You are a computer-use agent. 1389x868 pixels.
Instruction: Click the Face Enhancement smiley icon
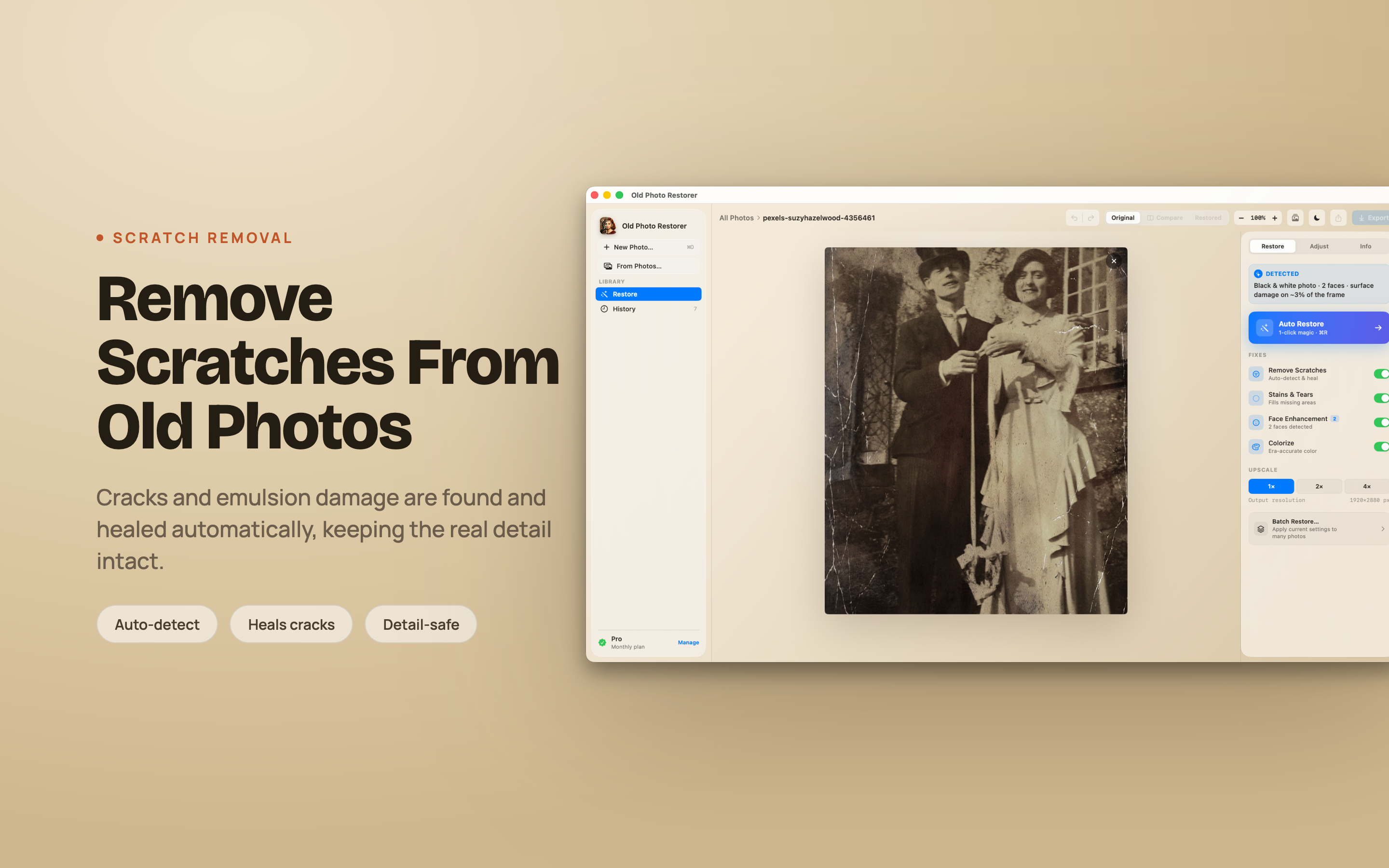tap(1256, 422)
